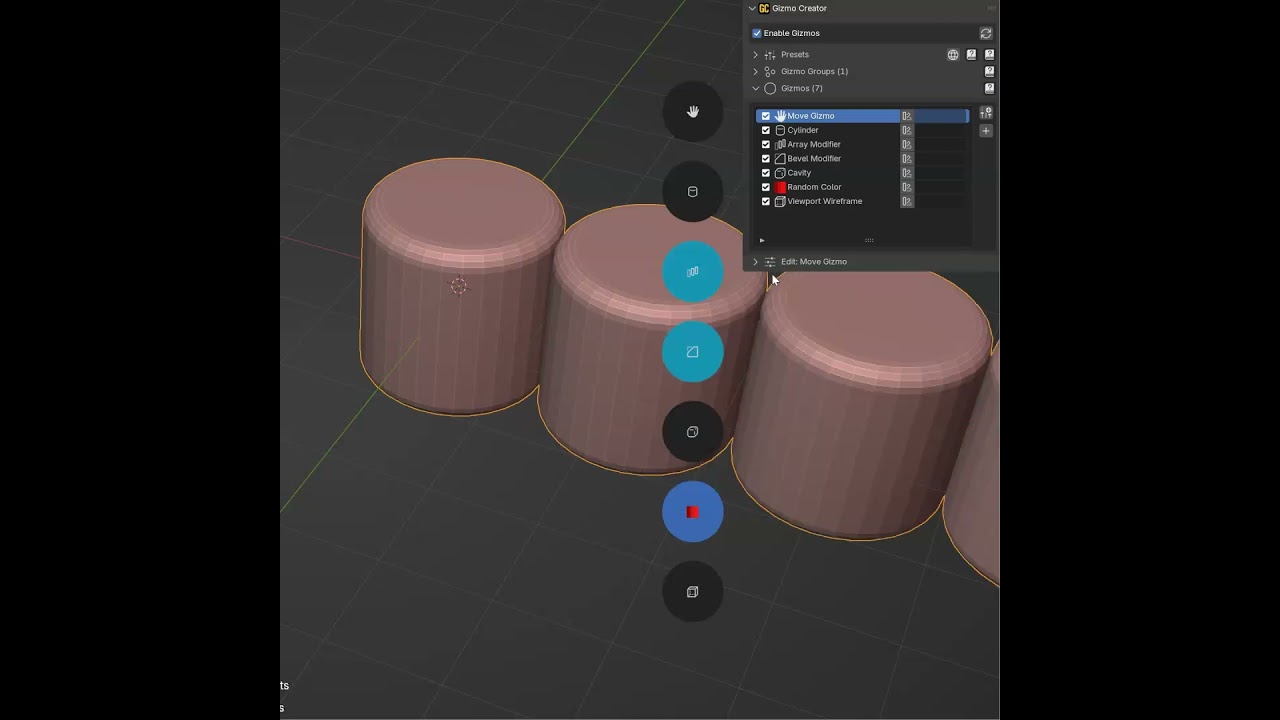This screenshot has width=1280, height=720.
Task: Click the options icon in the Bevel Modifier row
Action: (907, 159)
